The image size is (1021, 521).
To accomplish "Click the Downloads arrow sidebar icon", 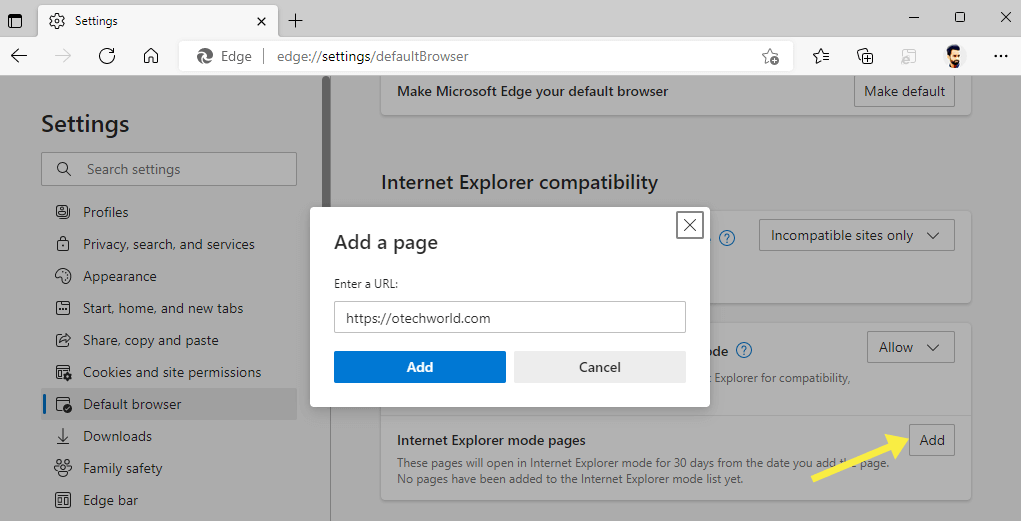I will click(63, 436).
